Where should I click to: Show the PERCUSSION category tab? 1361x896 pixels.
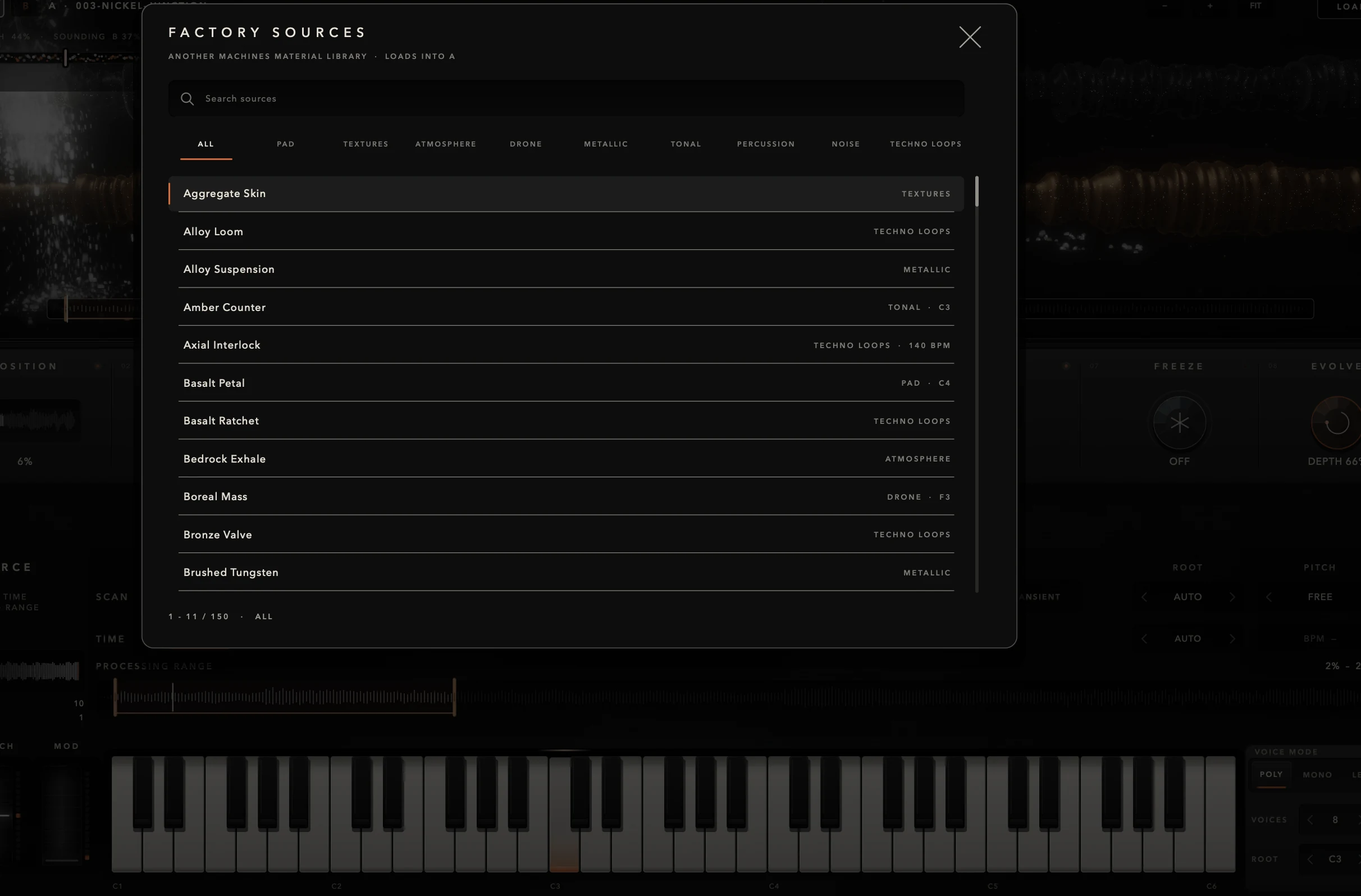pos(766,144)
